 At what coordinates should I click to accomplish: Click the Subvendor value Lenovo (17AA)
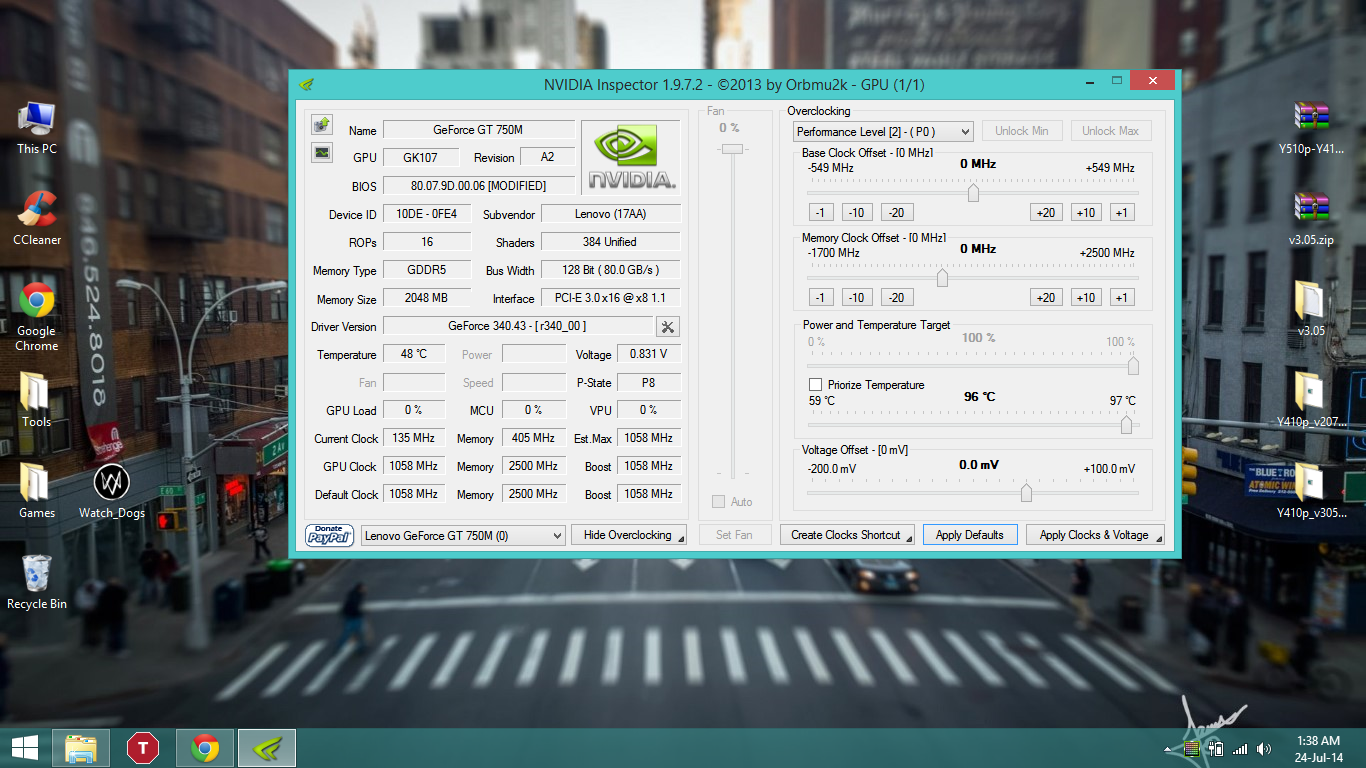pyautogui.click(x=611, y=214)
